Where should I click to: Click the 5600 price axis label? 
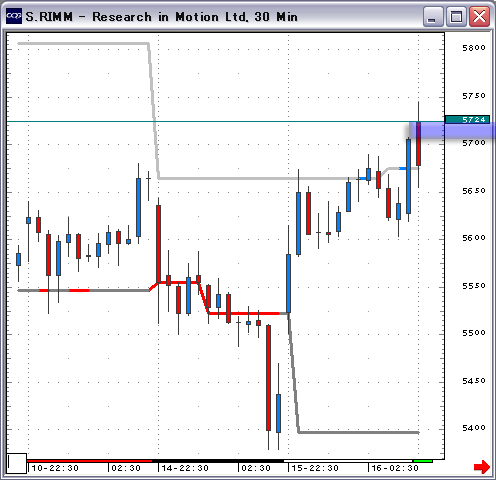pos(474,238)
